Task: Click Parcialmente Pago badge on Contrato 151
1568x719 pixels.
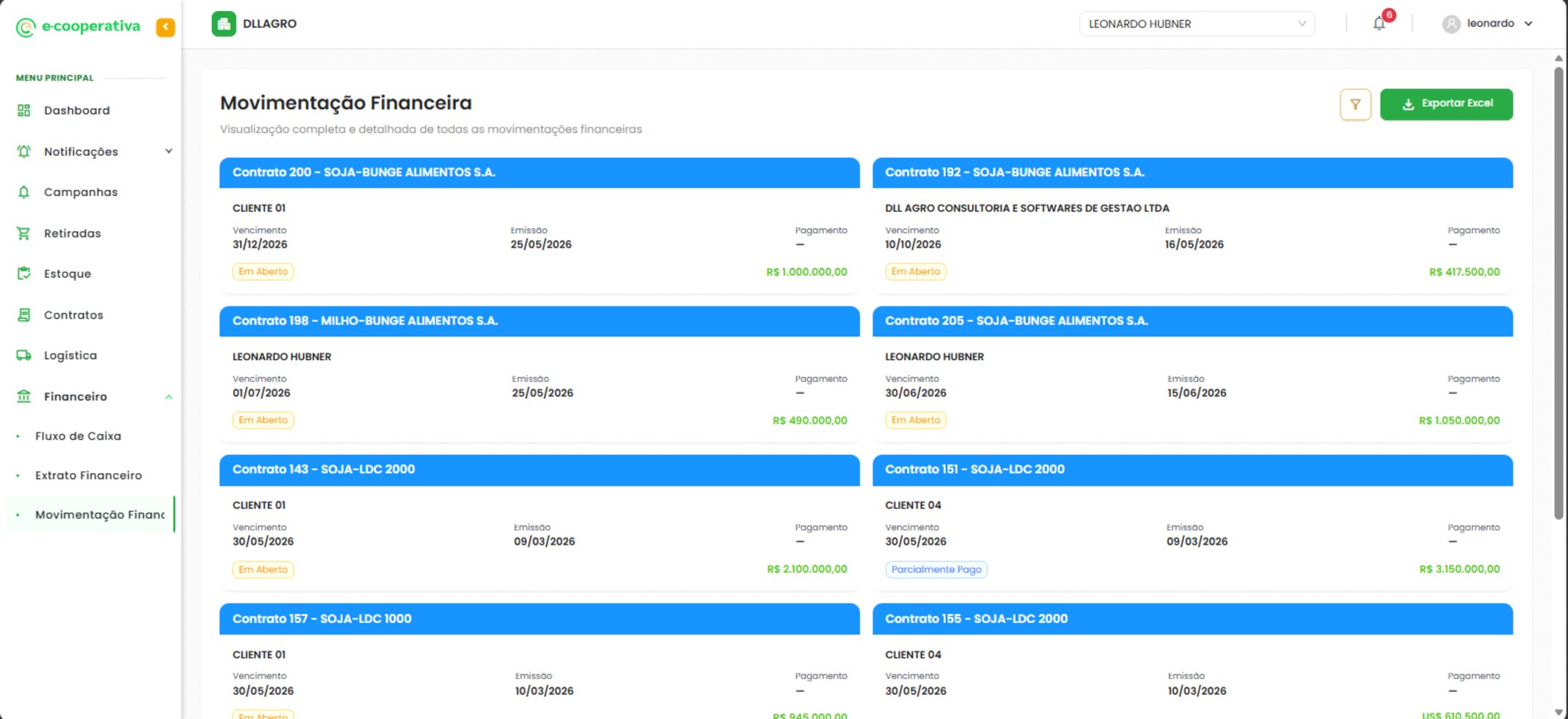Action: click(x=936, y=570)
